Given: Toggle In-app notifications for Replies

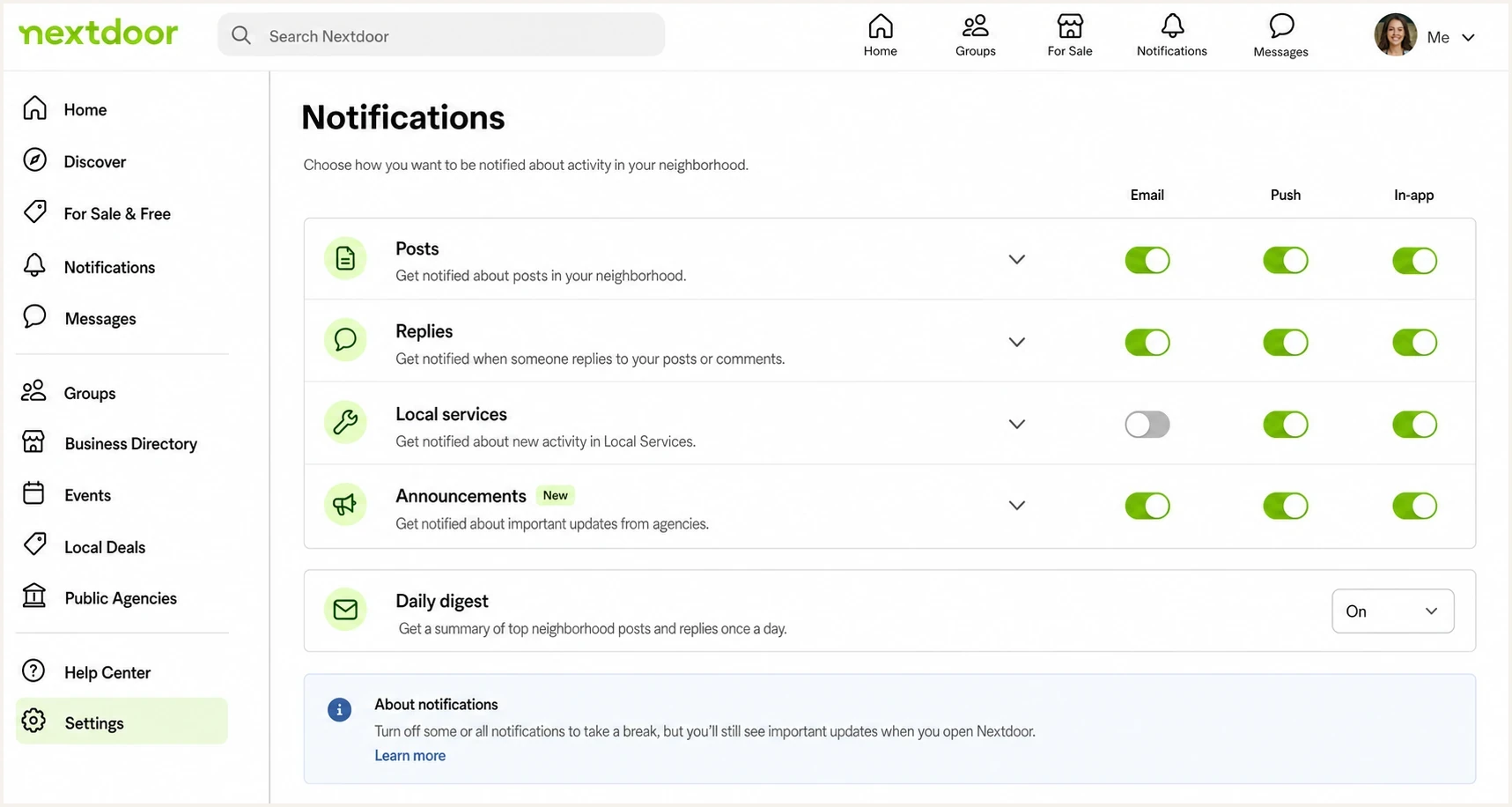Looking at the screenshot, I should 1414,343.
